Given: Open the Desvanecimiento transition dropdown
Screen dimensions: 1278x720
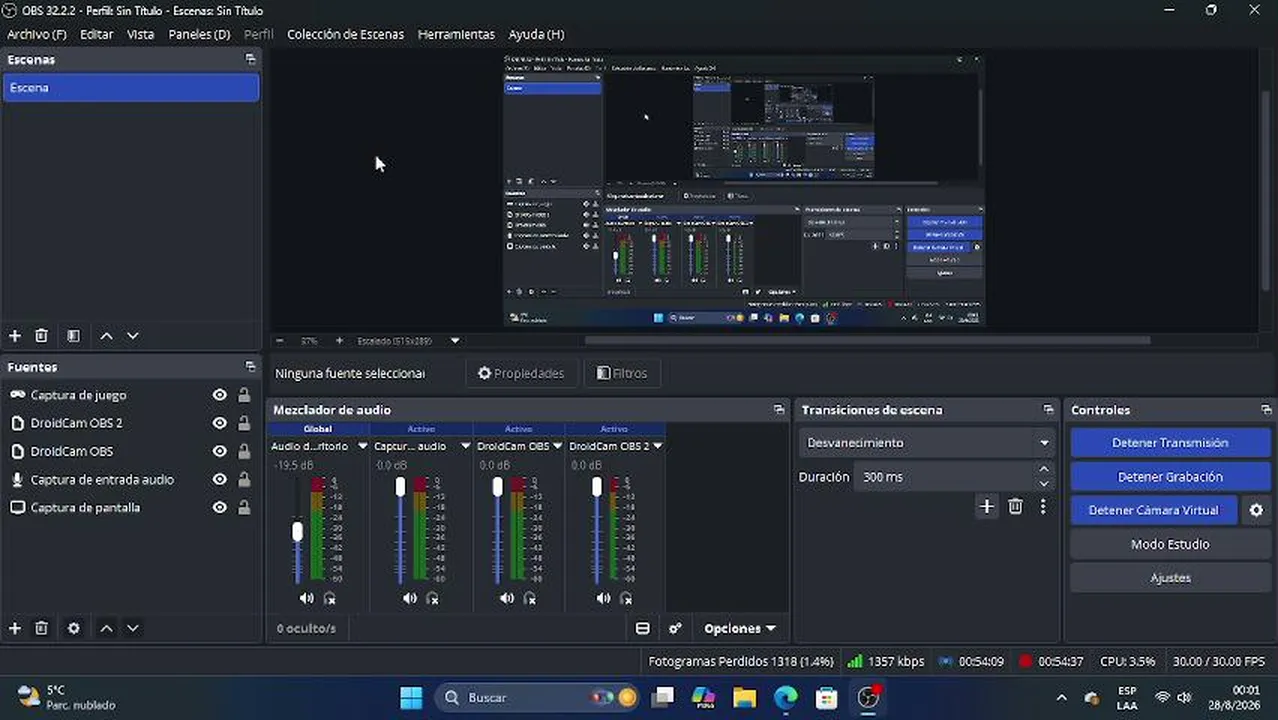Looking at the screenshot, I should point(925,443).
